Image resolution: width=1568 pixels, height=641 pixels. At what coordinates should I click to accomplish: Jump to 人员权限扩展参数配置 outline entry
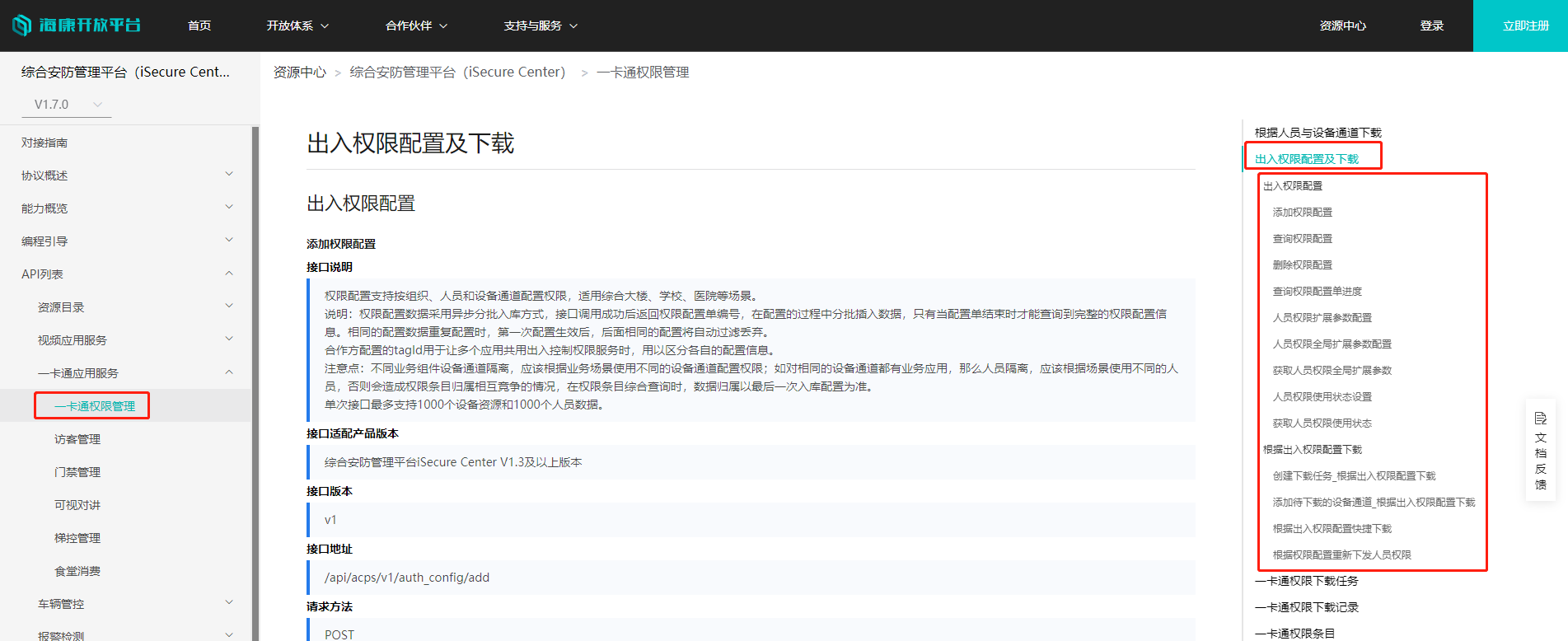(1322, 318)
